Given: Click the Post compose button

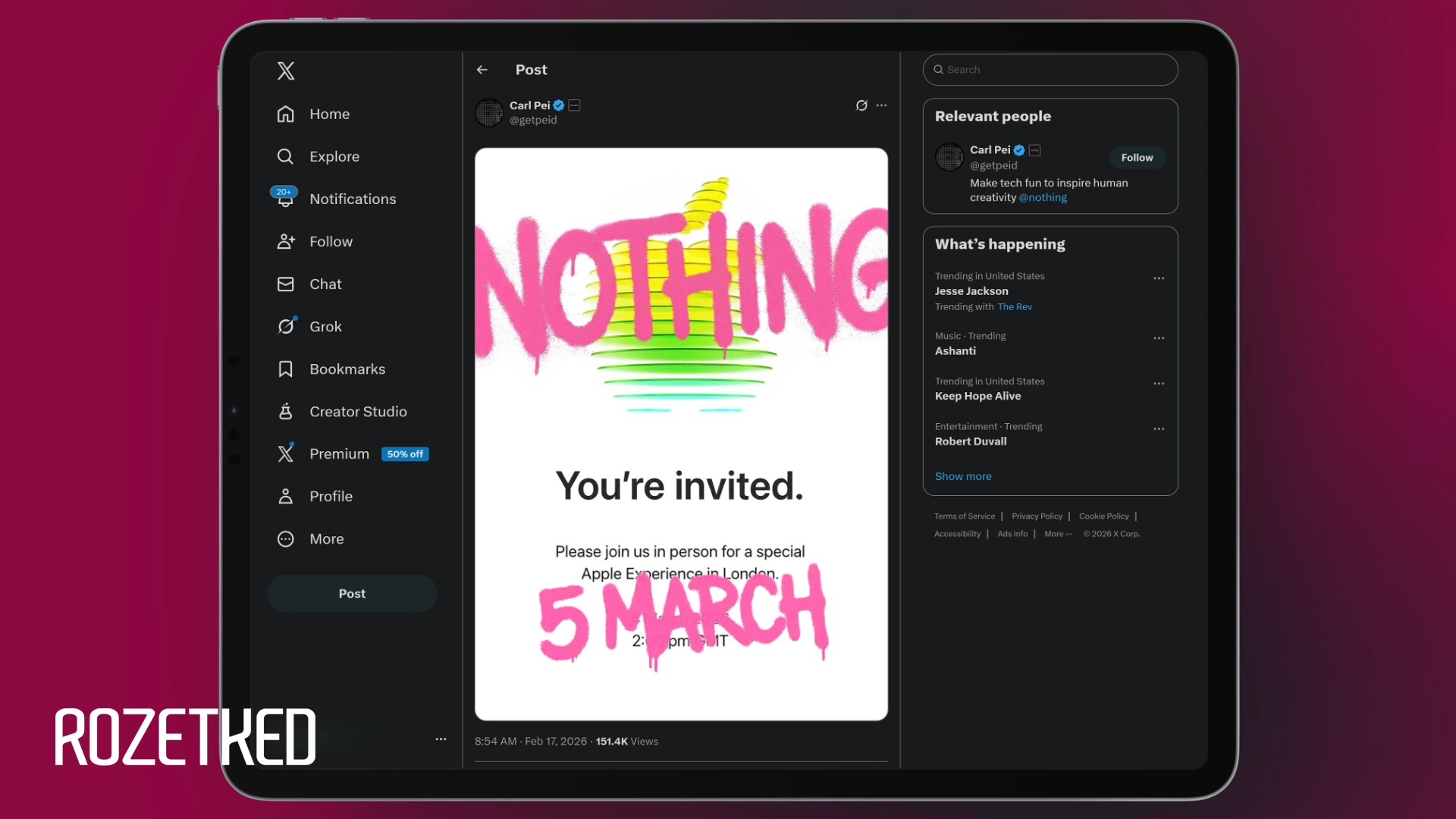Looking at the screenshot, I should pos(352,594).
